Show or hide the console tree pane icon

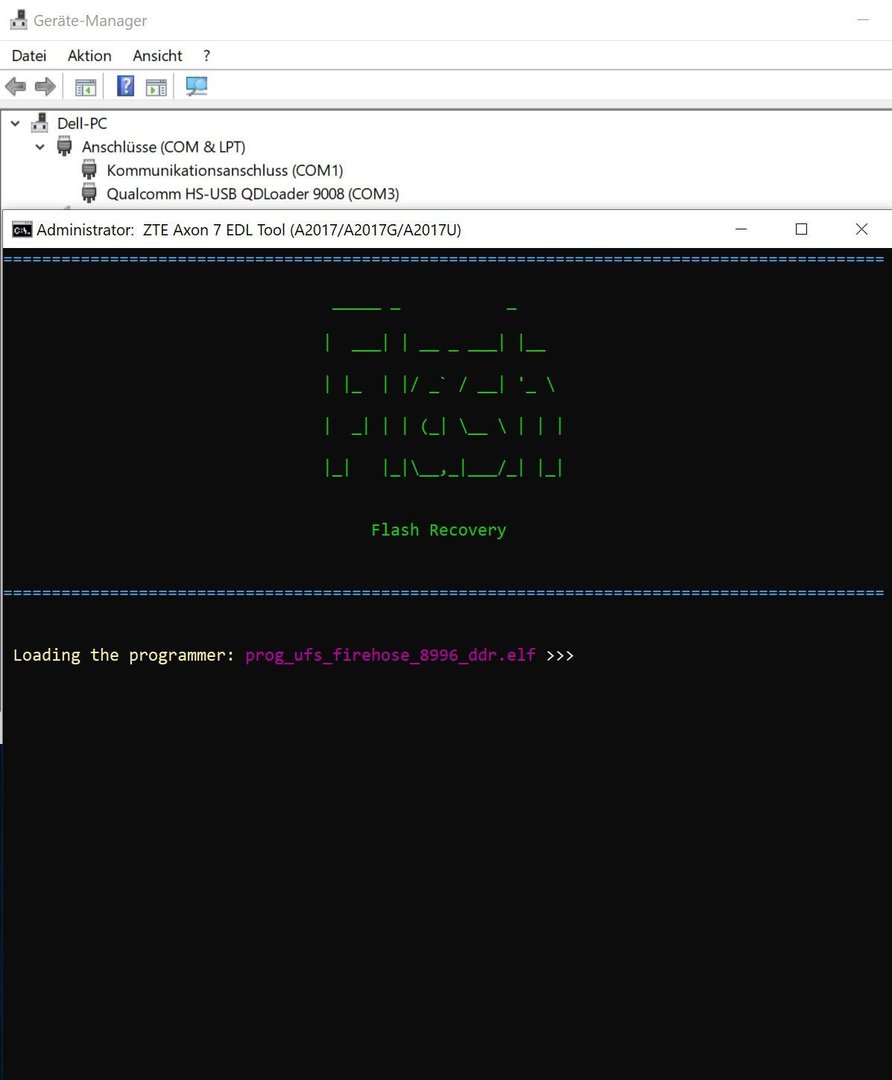click(85, 87)
